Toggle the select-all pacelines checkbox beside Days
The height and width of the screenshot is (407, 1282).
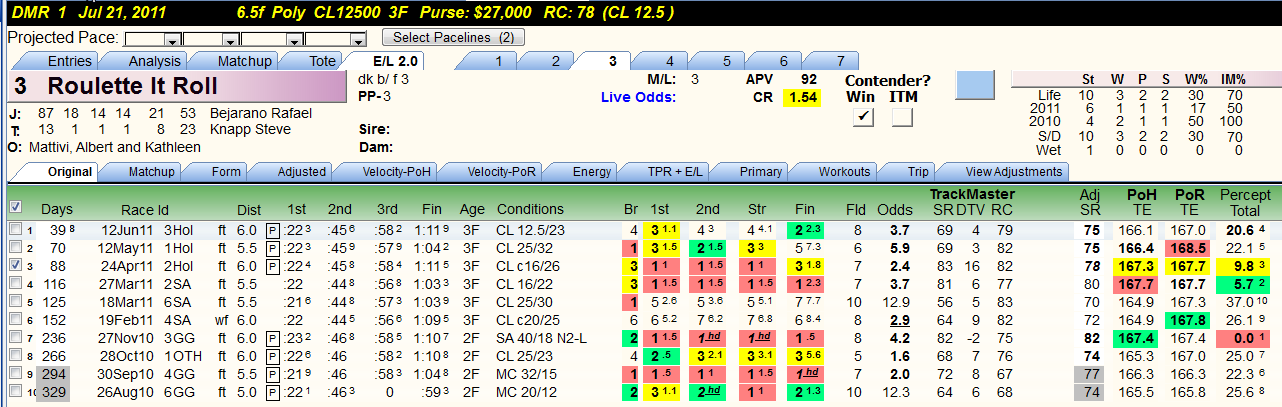click(14, 207)
